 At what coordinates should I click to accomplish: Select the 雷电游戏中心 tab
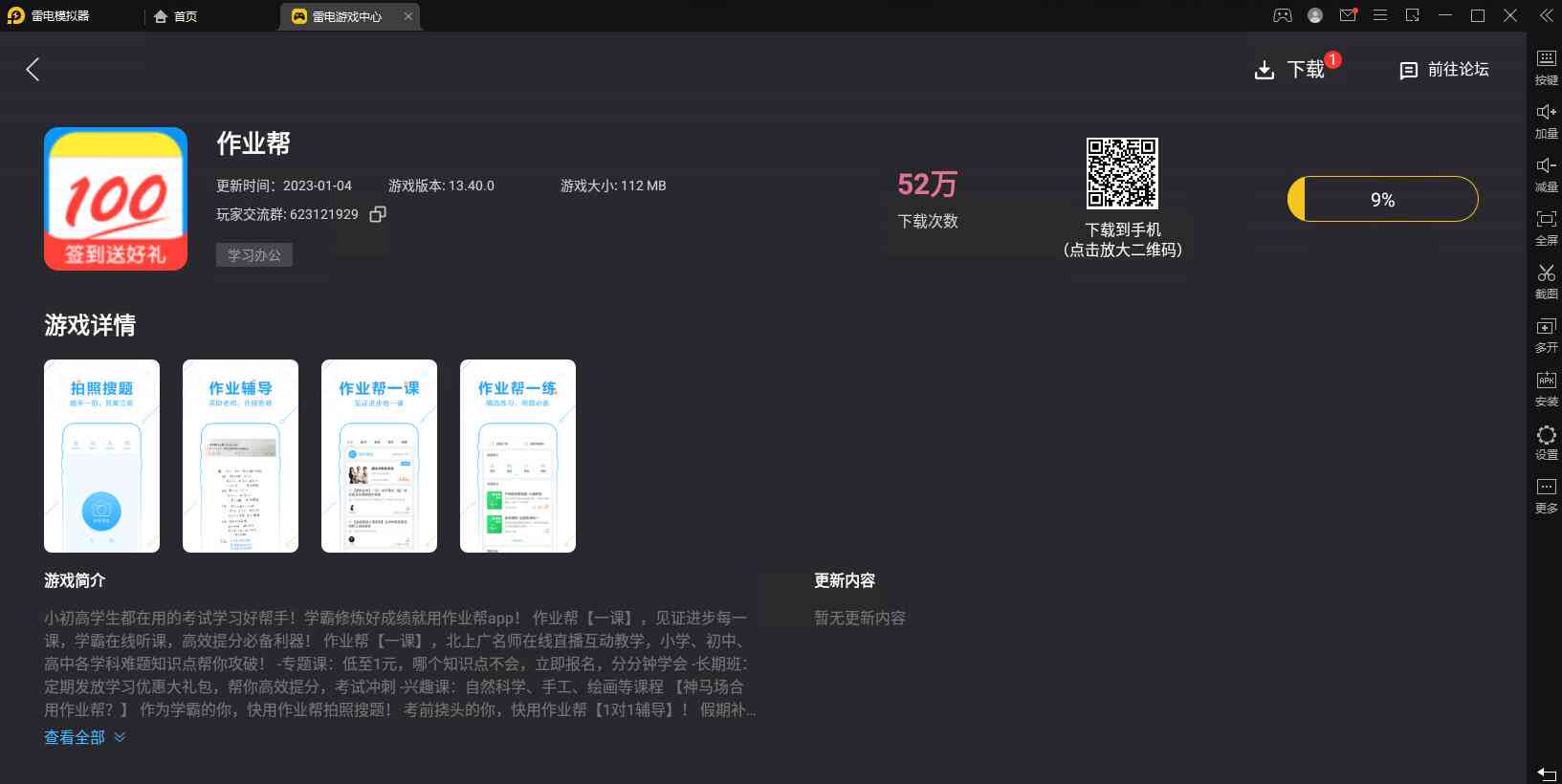pos(346,16)
